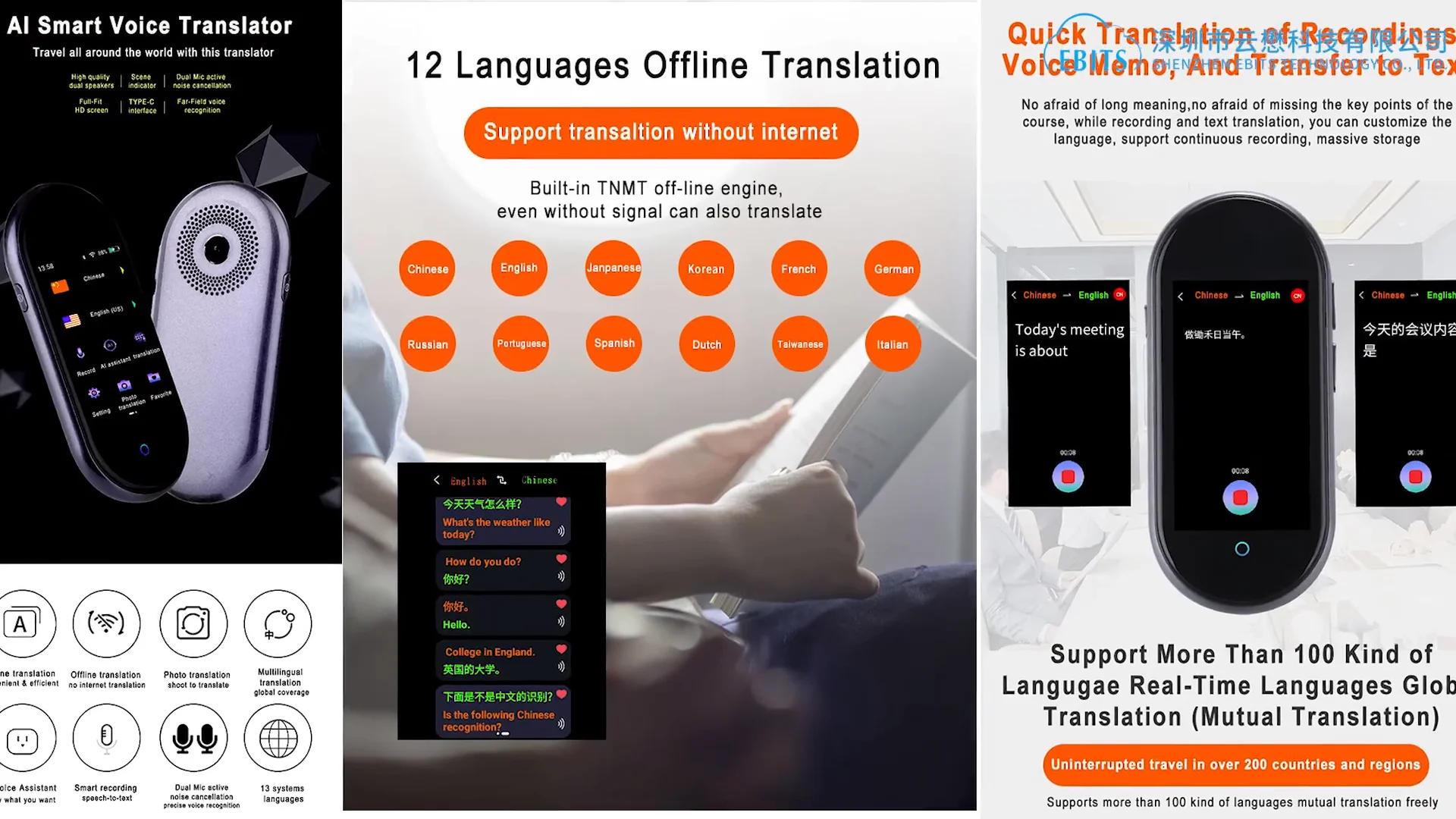Select Support translation without internet button
The image size is (1456, 819).
tap(661, 131)
